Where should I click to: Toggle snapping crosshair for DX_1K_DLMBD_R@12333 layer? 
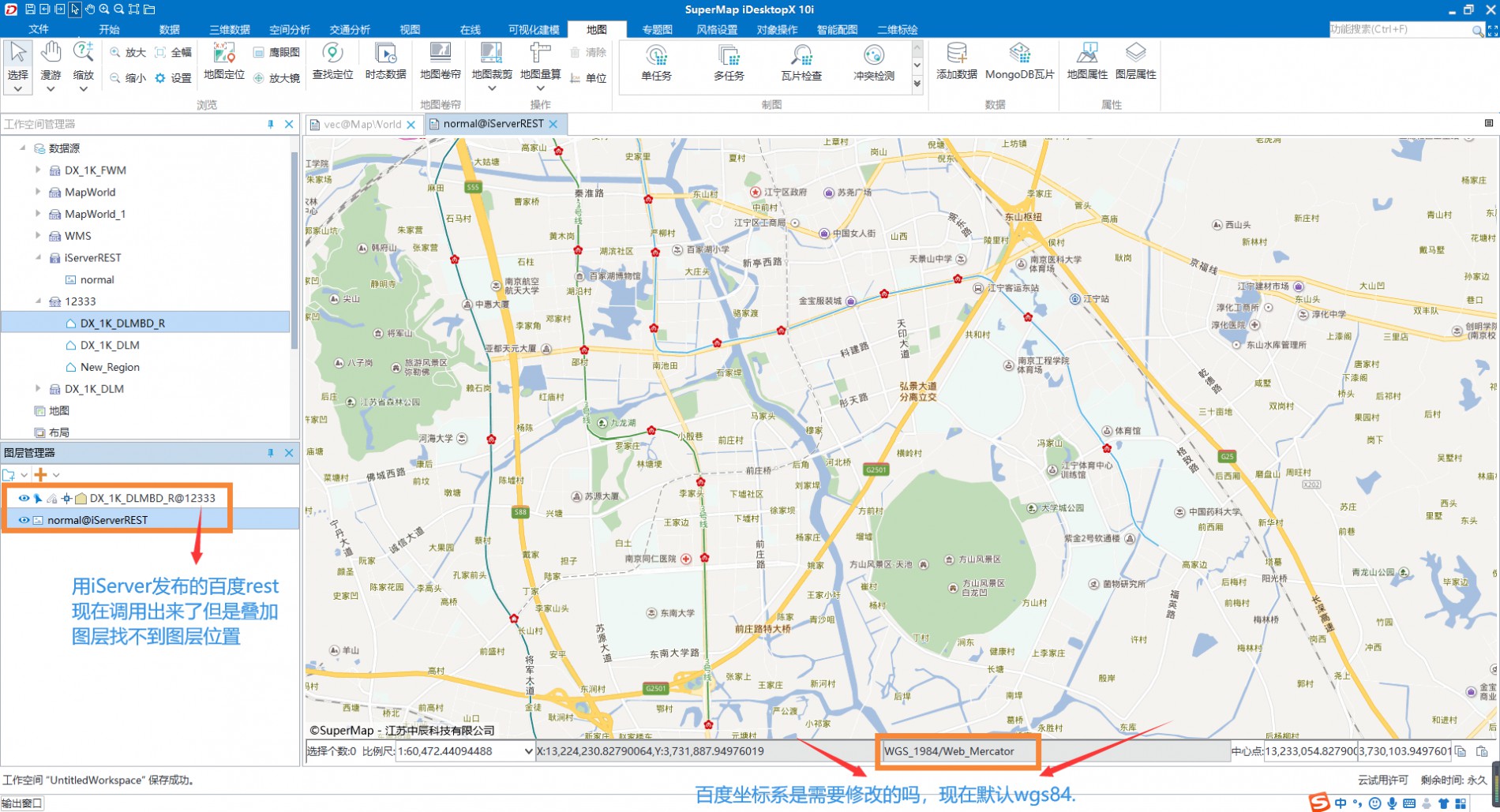point(66,498)
